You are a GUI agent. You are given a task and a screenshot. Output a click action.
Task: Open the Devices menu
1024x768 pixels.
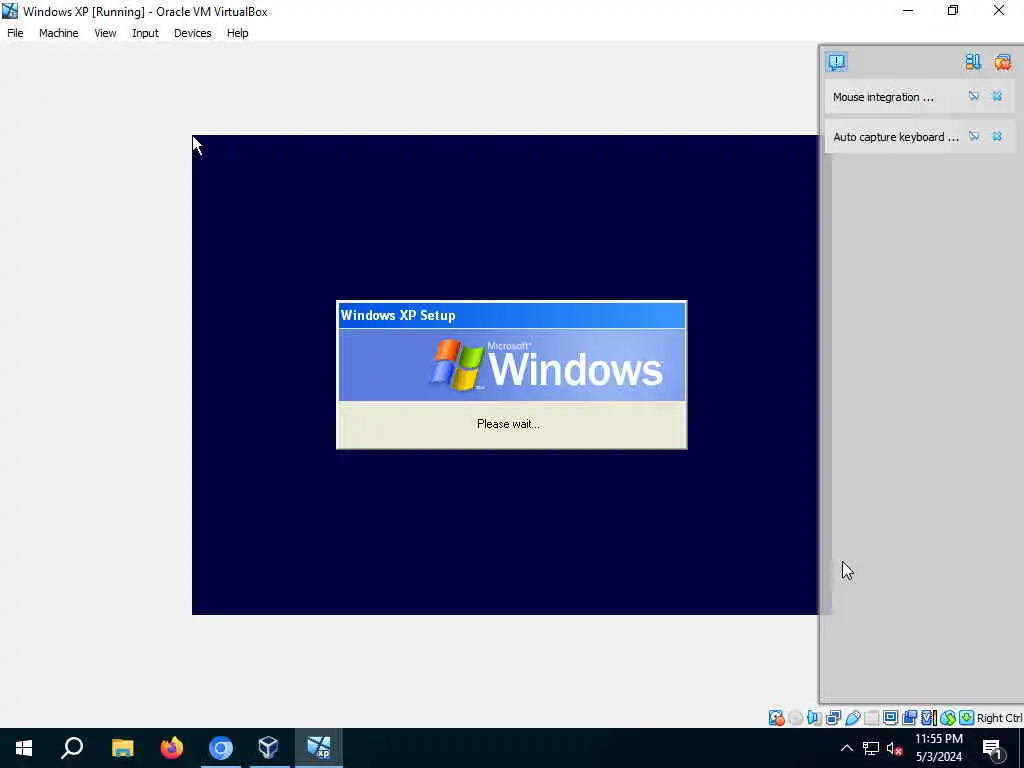193,33
